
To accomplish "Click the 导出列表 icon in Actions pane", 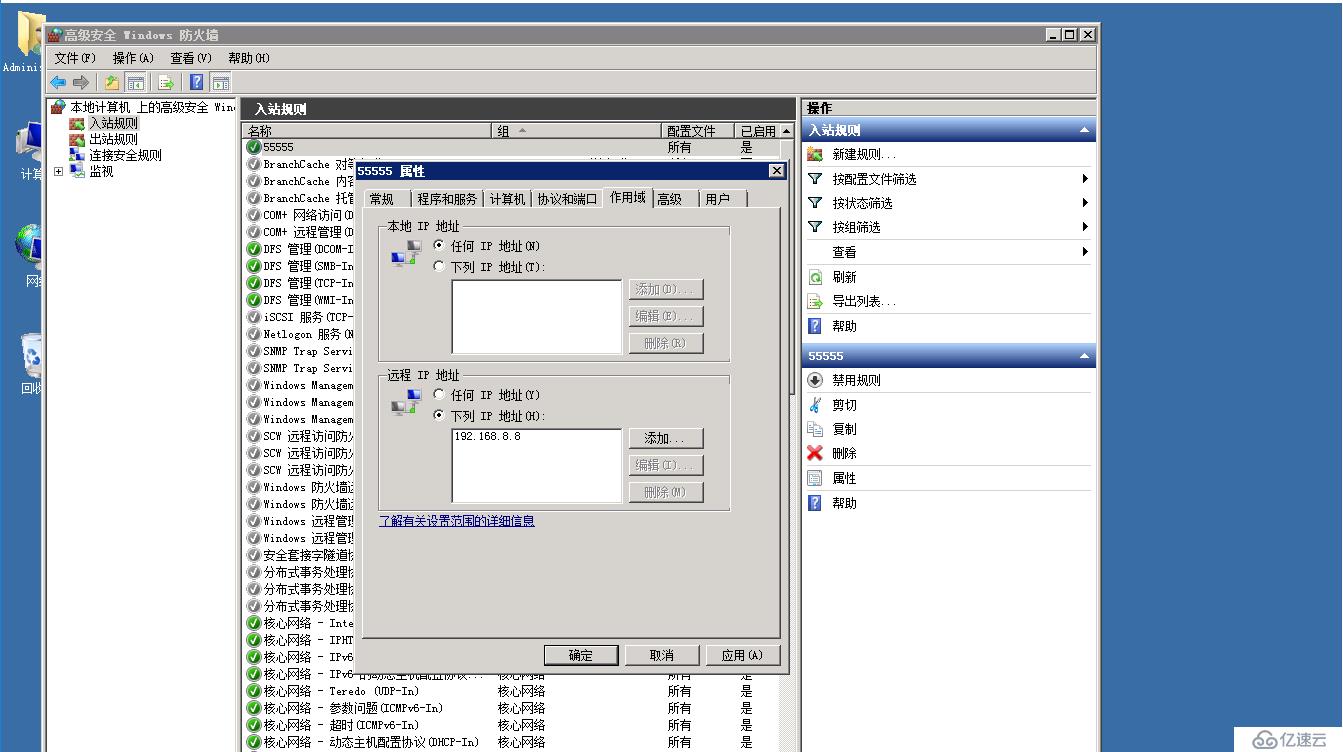I will click(815, 301).
